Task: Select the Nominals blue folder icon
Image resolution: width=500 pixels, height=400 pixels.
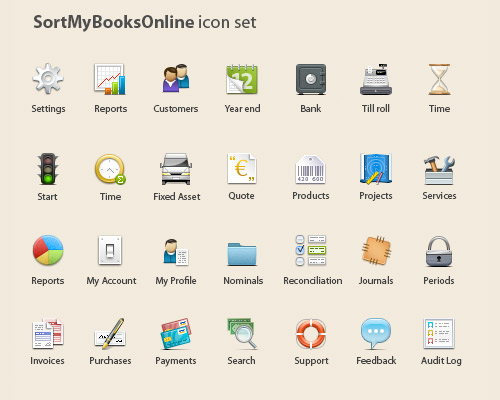Action: coord(242,254)
